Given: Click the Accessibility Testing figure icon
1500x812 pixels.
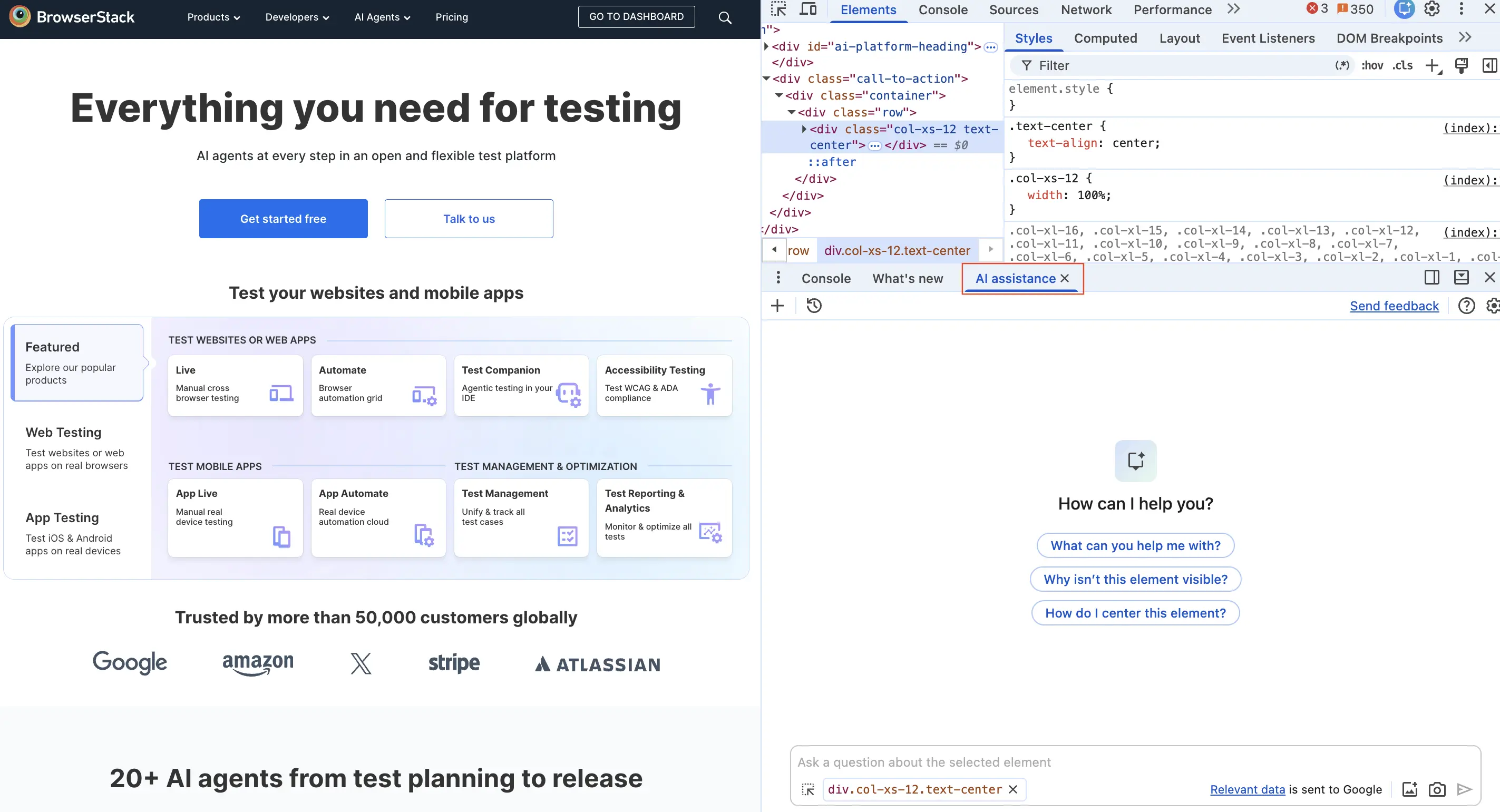Looking at the screenshot, I should [710, 394].
